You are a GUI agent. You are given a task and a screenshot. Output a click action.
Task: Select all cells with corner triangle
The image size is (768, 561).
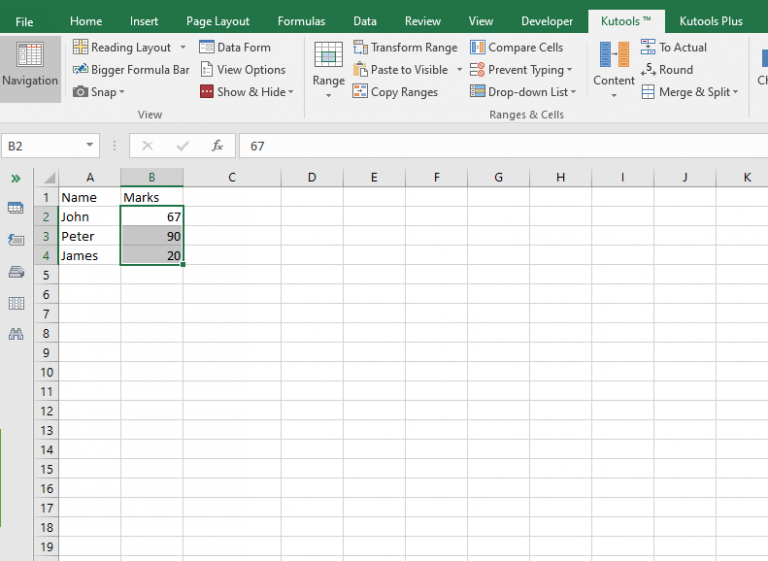(47, 177)
